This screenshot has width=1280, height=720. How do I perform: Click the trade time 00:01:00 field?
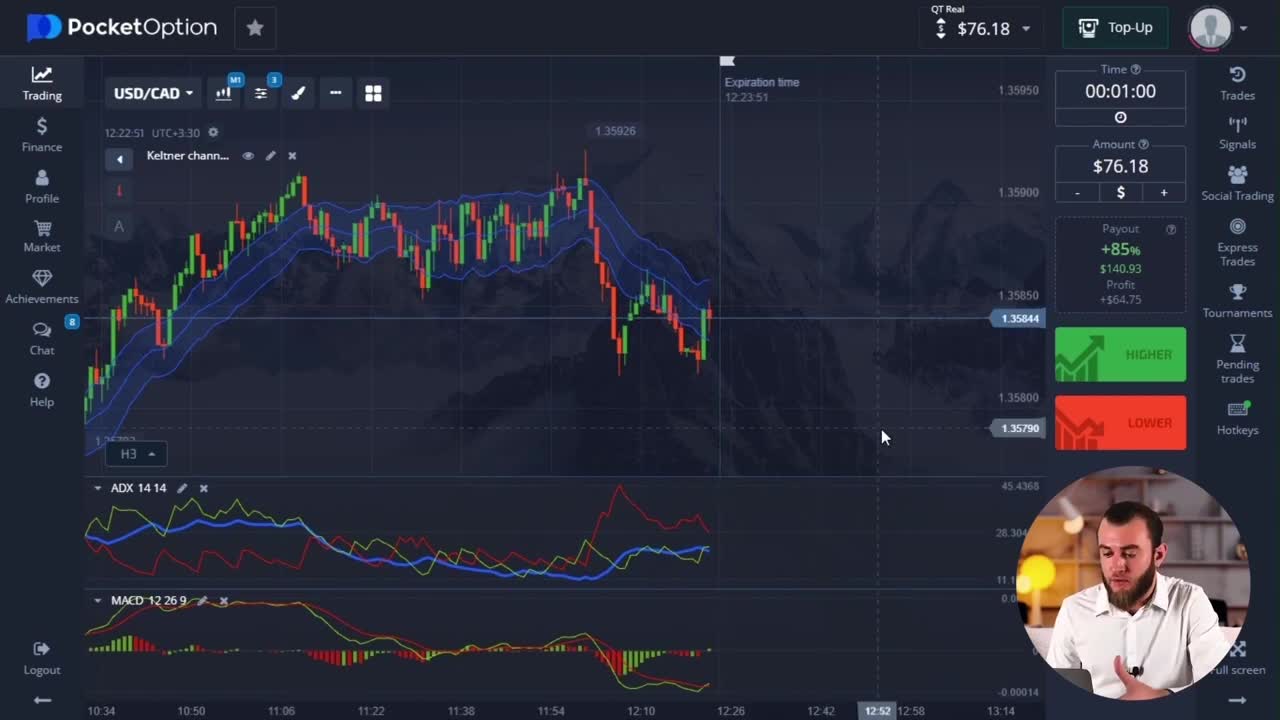pyautogui.click(x=1120, y=91)
